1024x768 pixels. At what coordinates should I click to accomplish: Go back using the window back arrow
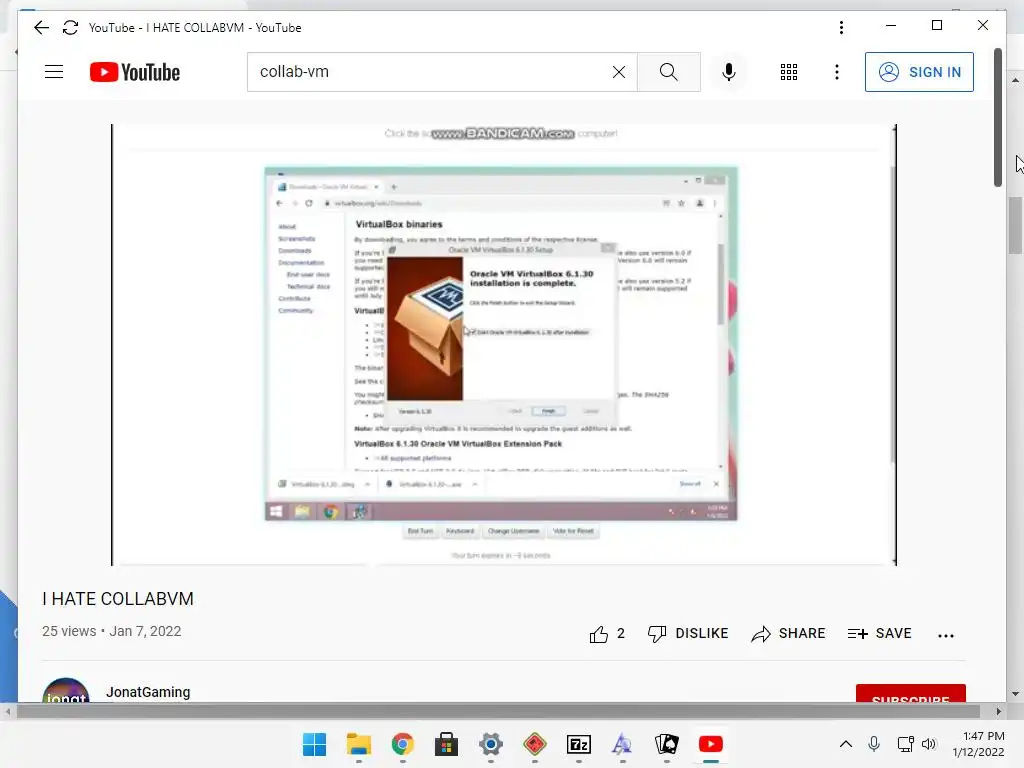[41, 27]
